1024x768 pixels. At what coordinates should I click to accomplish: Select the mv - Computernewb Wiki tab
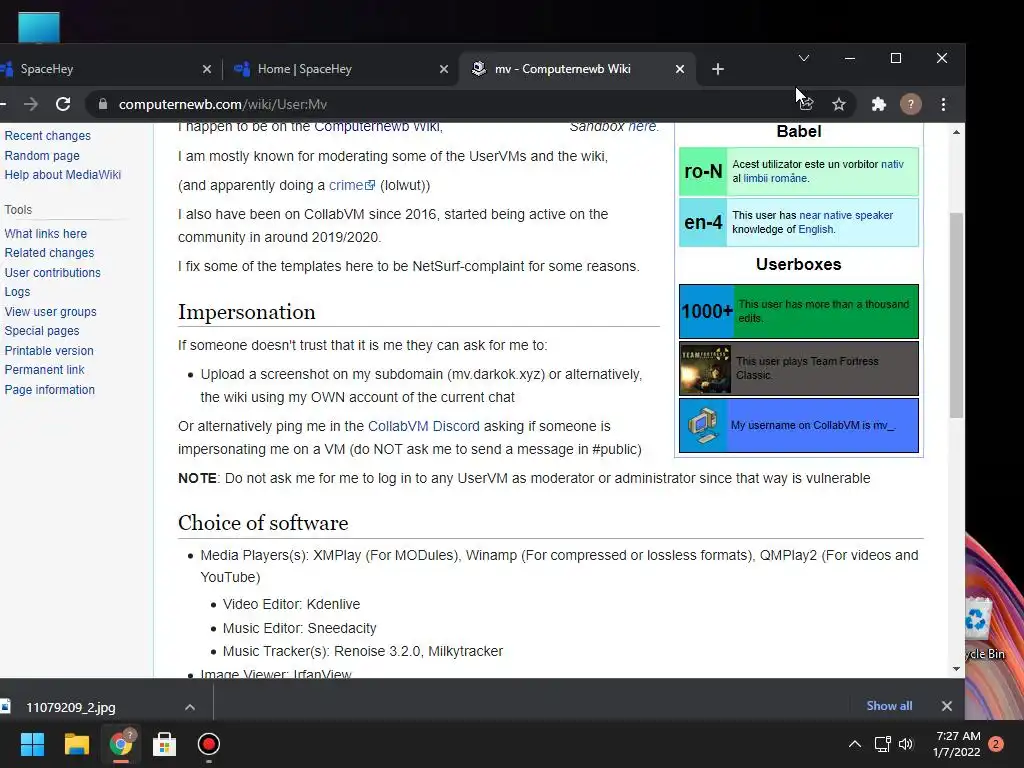pos(578,69)
